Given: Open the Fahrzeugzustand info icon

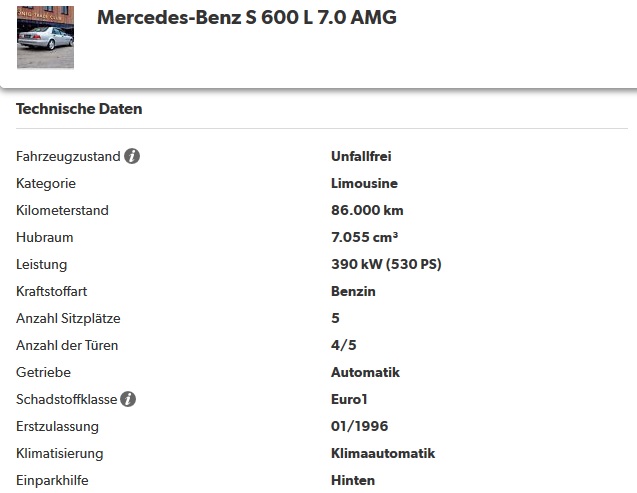Looking at the screenshot, I should (132, 156).
